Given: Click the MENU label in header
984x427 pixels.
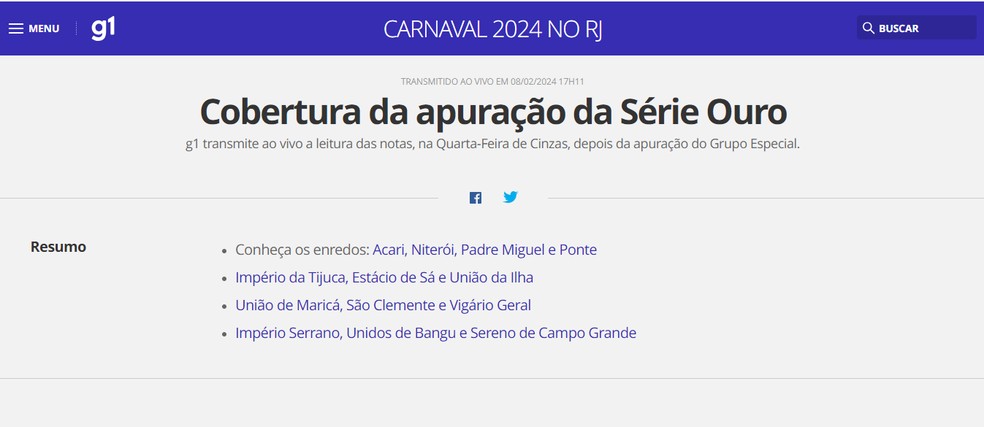Looking at the screenshot, I should 44,29.
